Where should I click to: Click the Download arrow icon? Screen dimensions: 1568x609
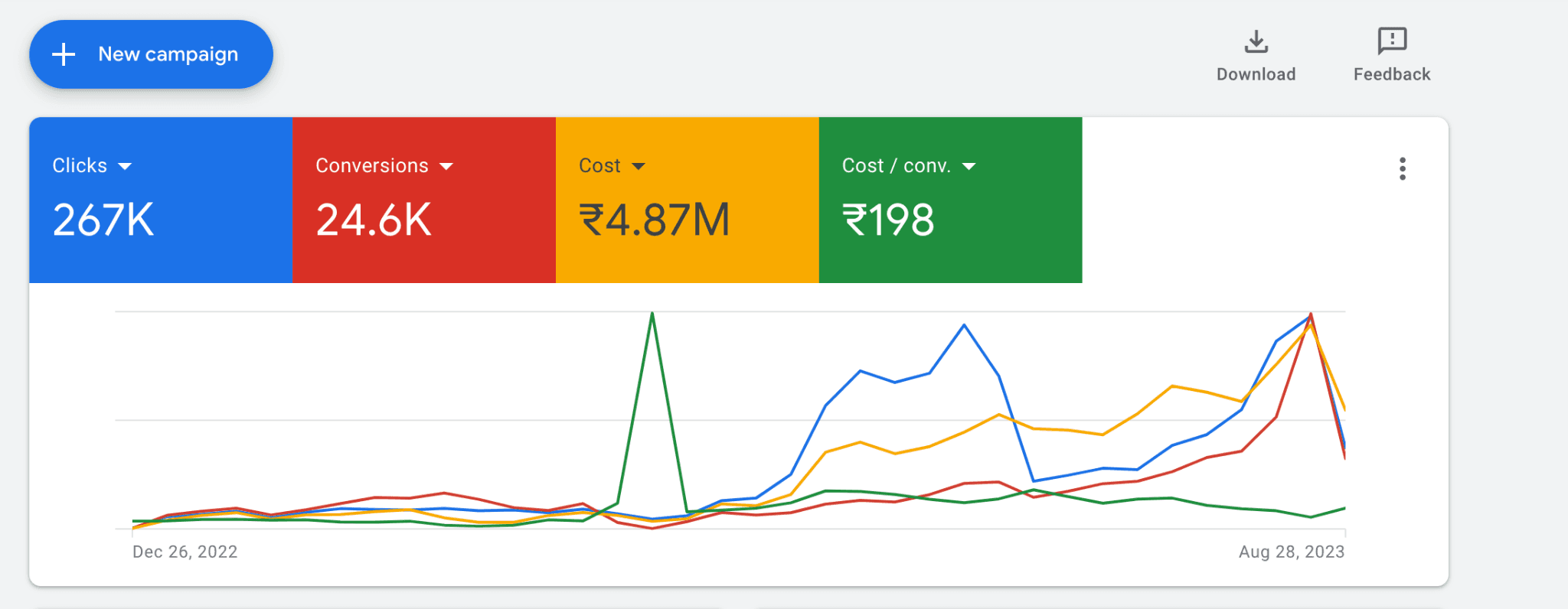1256,41
